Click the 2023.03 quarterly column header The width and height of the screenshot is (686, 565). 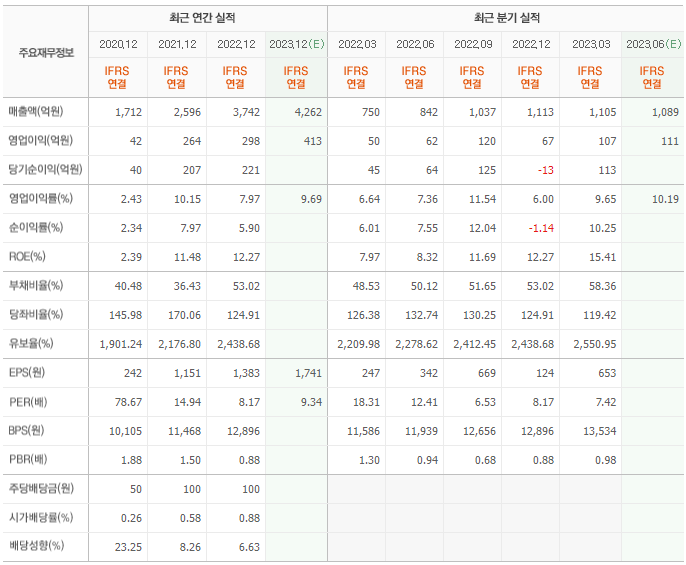(591, 44)
